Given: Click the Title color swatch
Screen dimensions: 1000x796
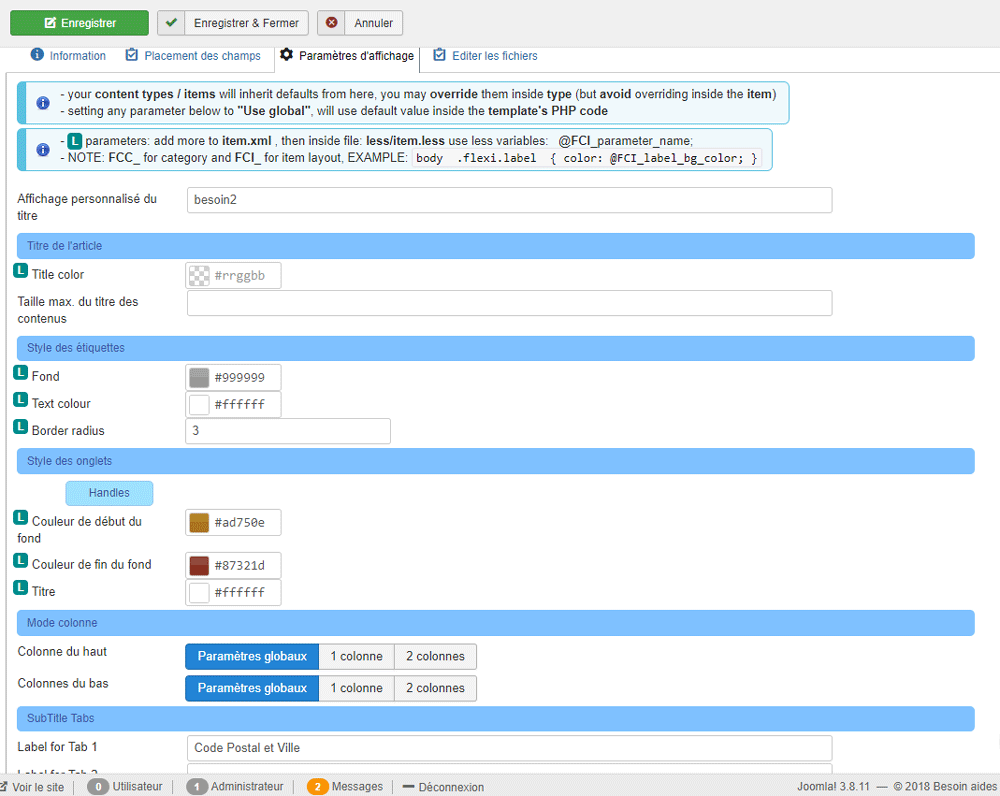Looking at the screenshot, I should pyautogui.click(x=199, y=276).
